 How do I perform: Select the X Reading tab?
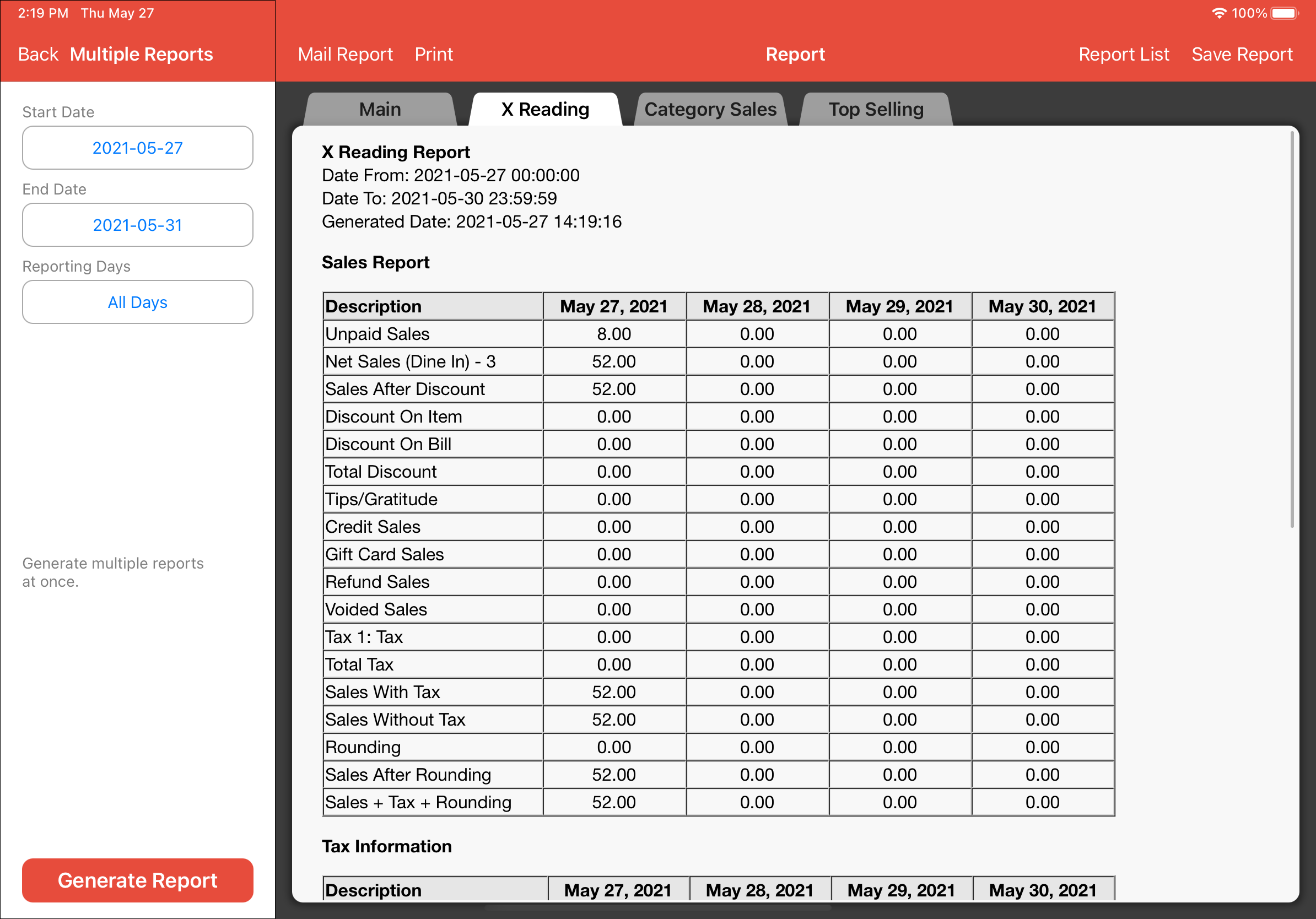tap(544, 110)
